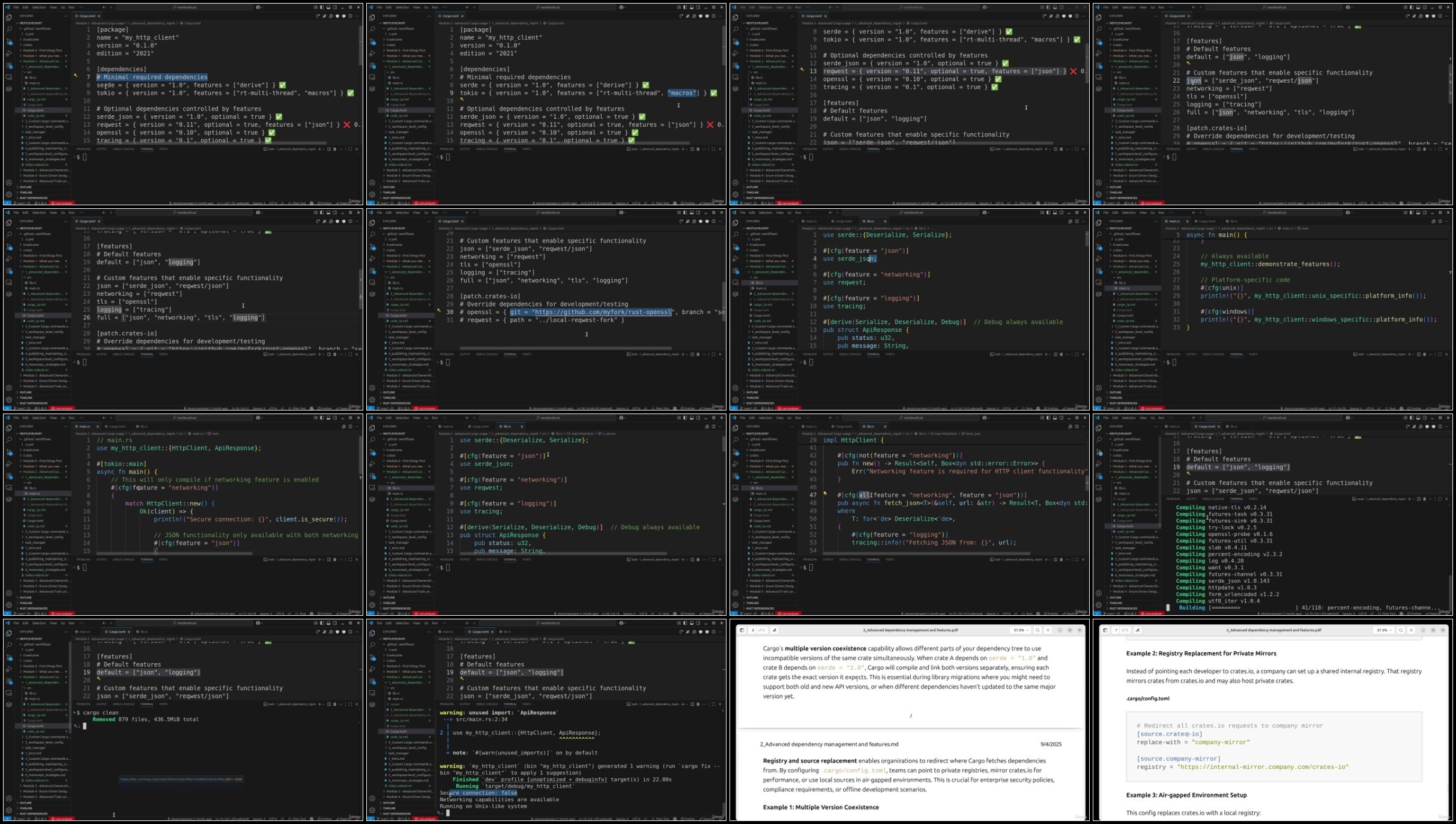The height and width of the screenshot is (824, 1456).
Task: Click split editor icon in "# Minimal required dependencies" frame
Action: pyautogui.click(x=350, y=16)
